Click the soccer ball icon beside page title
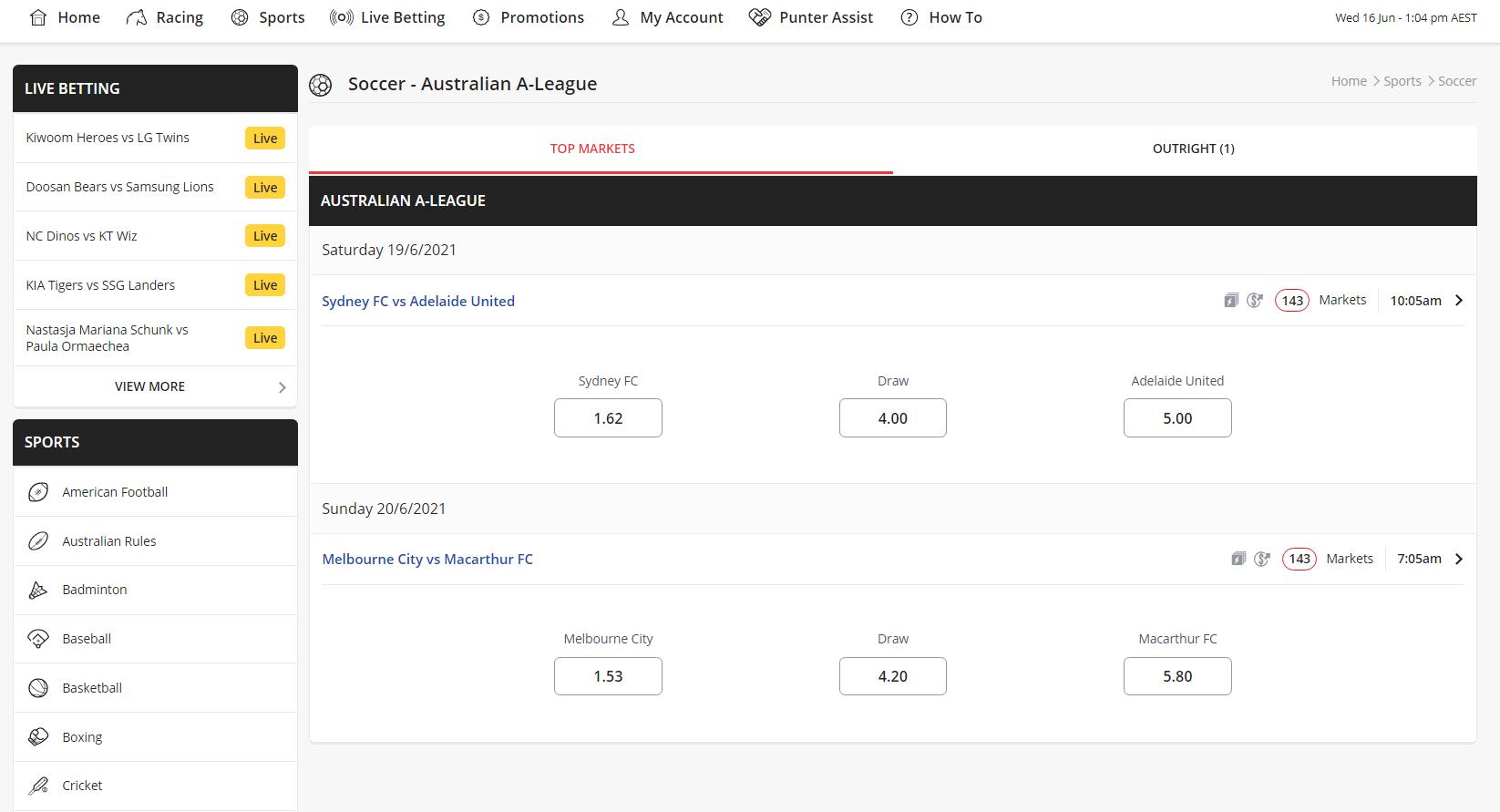The height and width of the screenshot is (812, 1500). click(x=321, y=85)
